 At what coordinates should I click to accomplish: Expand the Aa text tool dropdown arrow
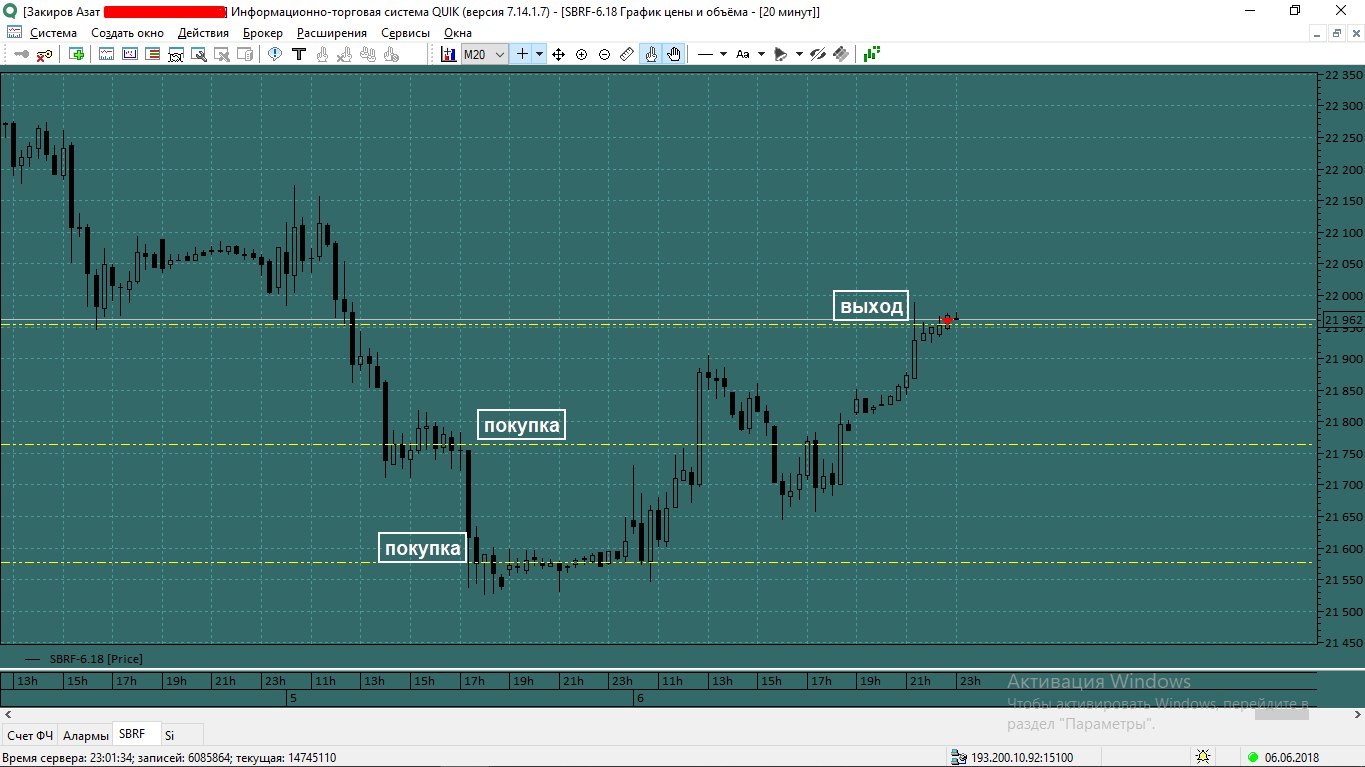click(x=761, y=54)
